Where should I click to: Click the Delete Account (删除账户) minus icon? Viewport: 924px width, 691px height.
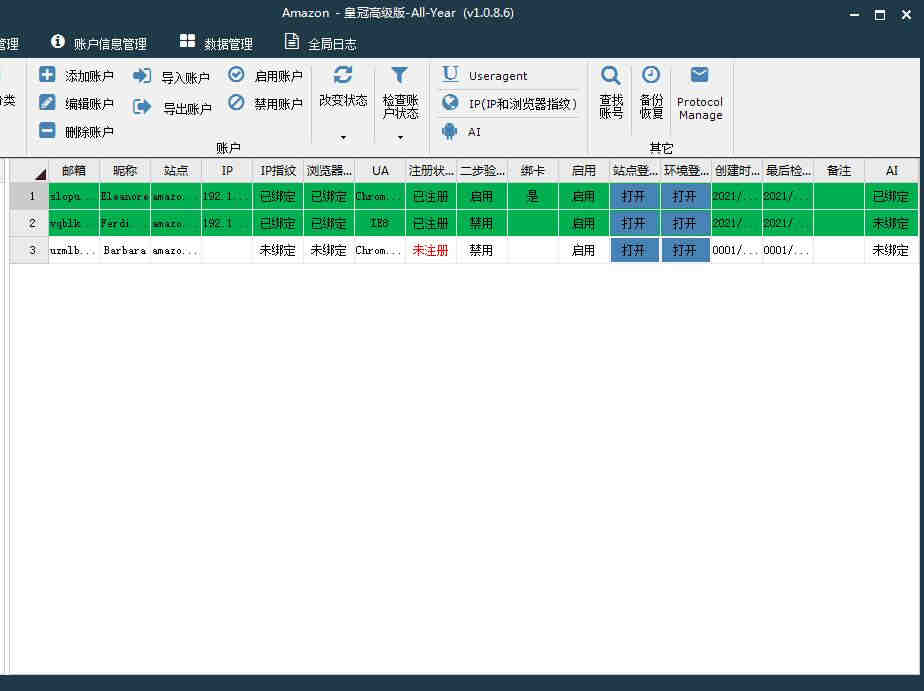coord(47,130)
